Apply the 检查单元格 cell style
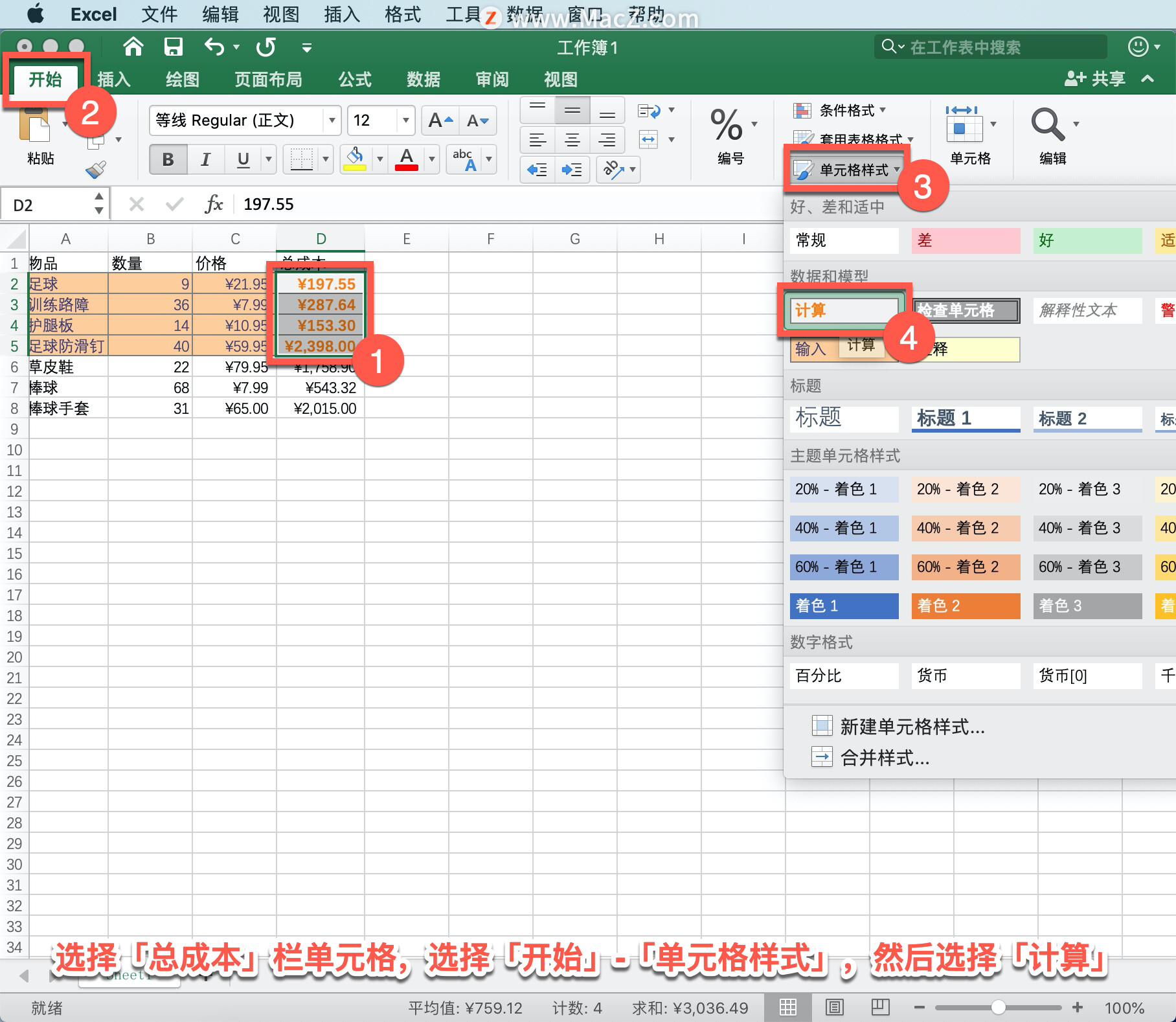This screenshot has width=1176, height=1022. point(966,310)
